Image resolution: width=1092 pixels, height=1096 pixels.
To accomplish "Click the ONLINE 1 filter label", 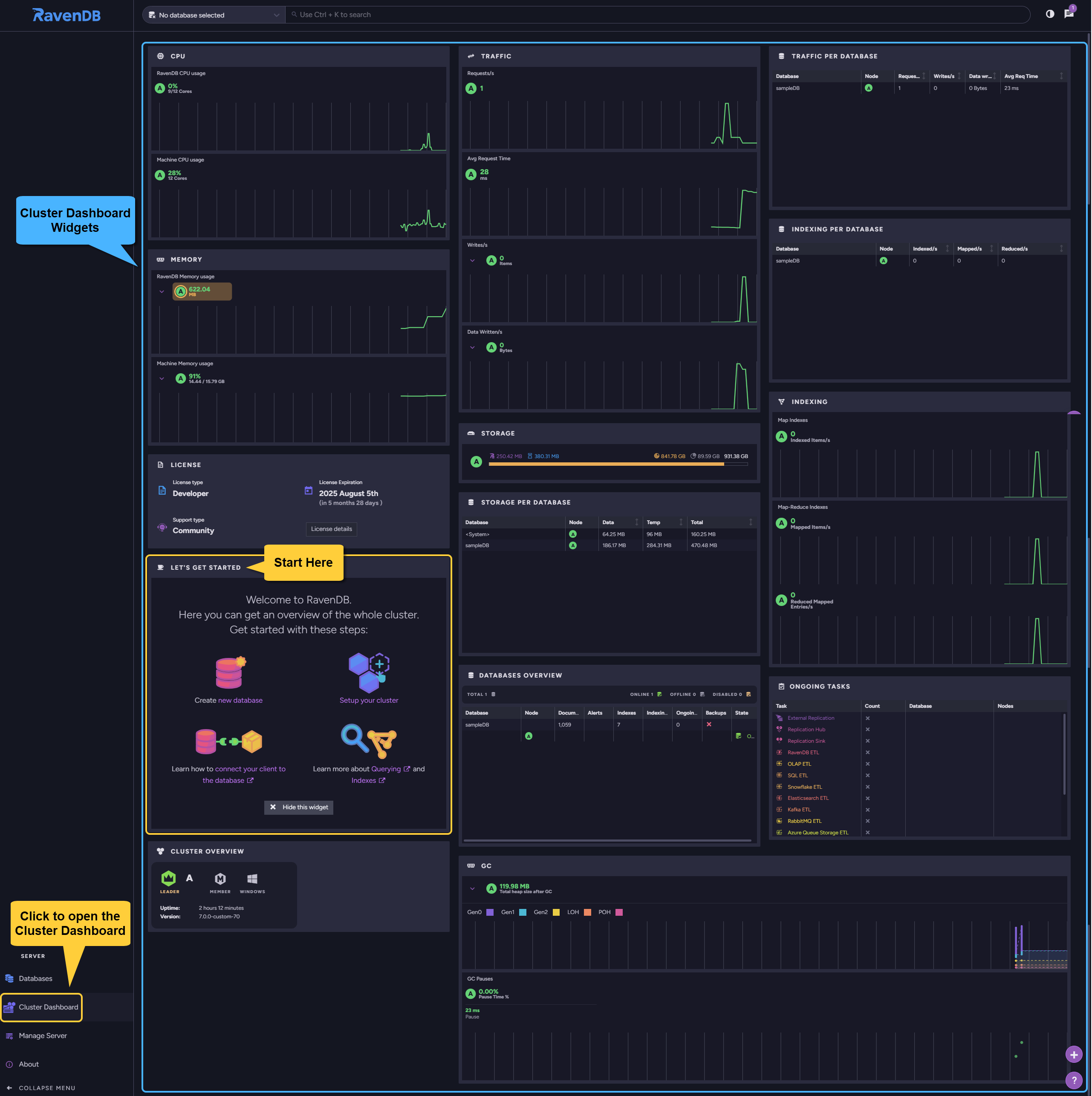I will tap(646, 694).
